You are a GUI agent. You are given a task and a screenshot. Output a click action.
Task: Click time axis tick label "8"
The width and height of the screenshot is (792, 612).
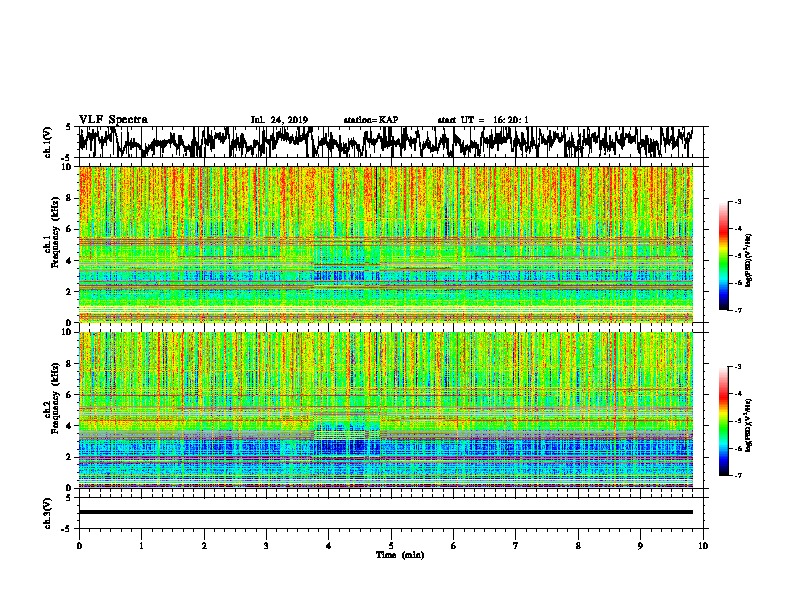[x=578, y=546]
